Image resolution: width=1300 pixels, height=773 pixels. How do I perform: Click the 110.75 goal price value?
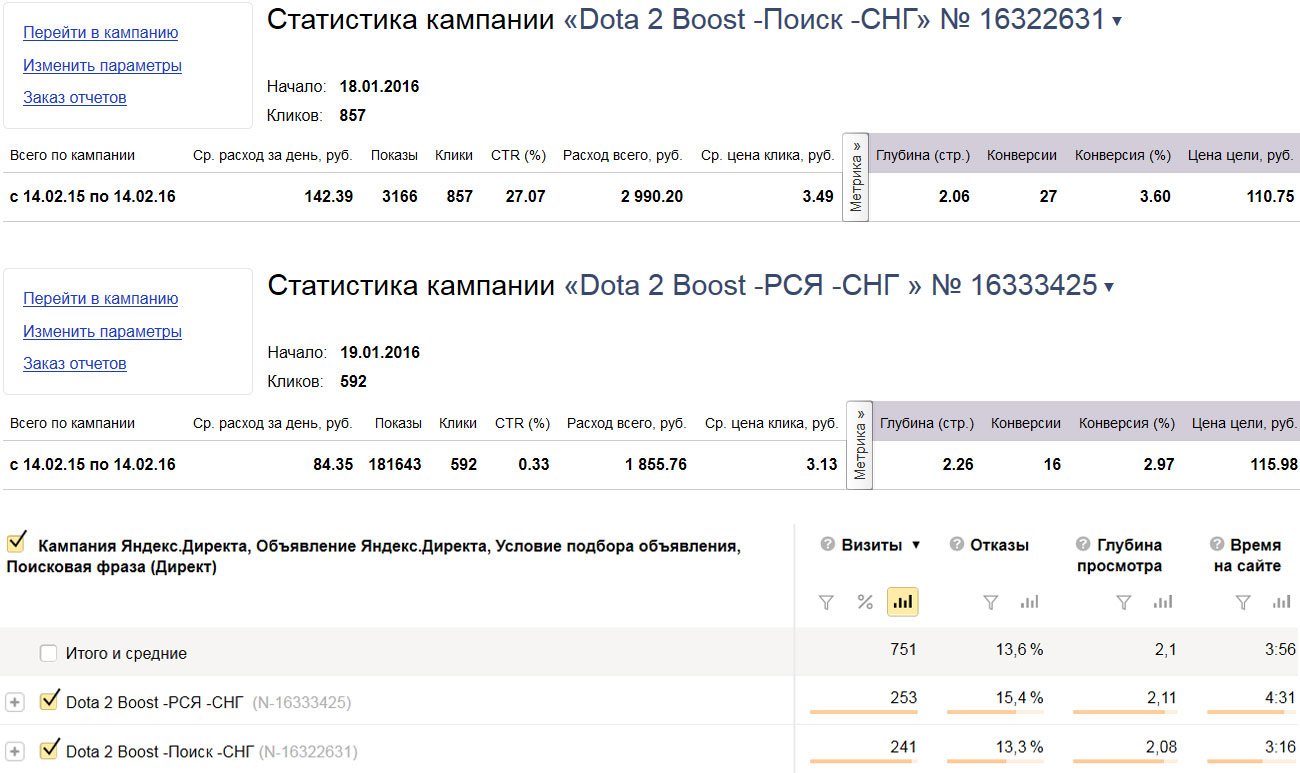coord(1270,197)
